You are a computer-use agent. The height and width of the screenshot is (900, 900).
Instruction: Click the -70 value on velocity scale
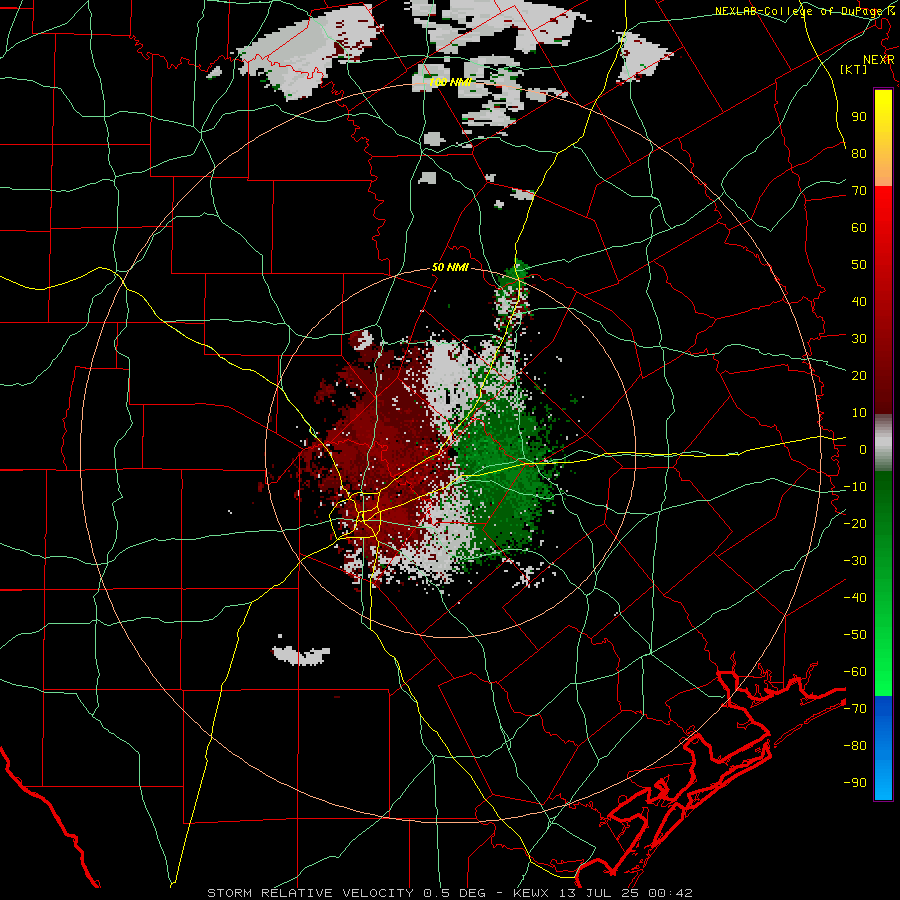(855, 709)
